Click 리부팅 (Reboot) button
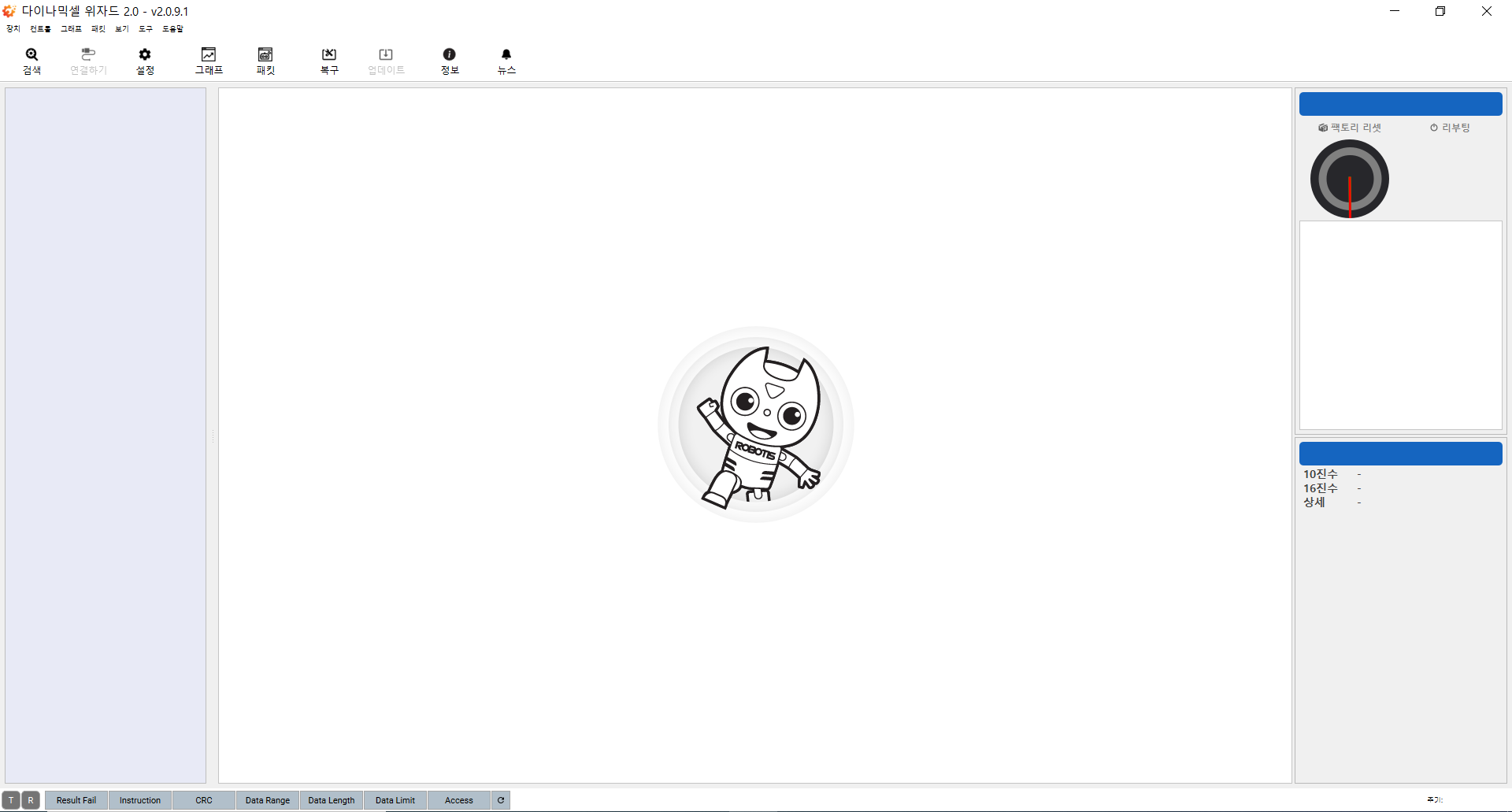 [x=1450, y=128]
